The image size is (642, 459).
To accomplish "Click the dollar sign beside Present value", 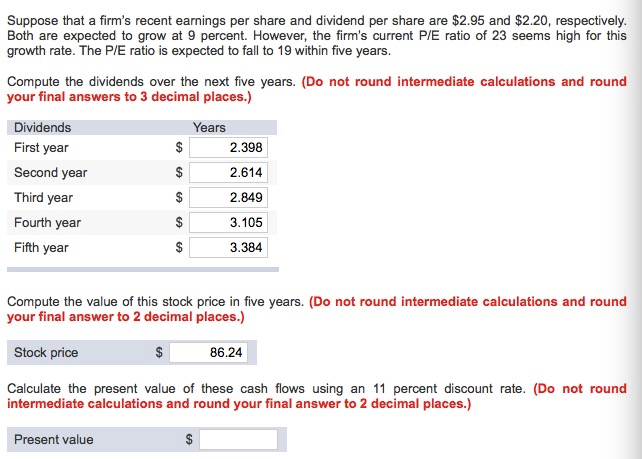I will 189,439.
